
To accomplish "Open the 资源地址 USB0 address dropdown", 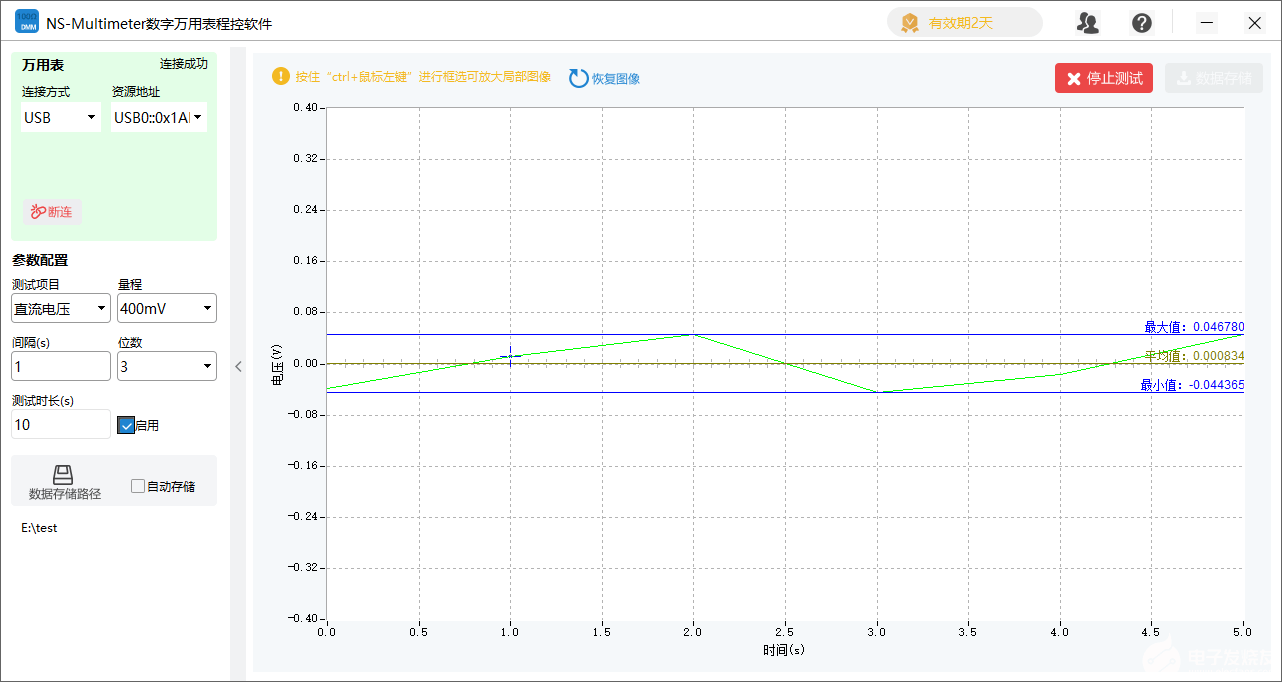I will tap(159, 117).
